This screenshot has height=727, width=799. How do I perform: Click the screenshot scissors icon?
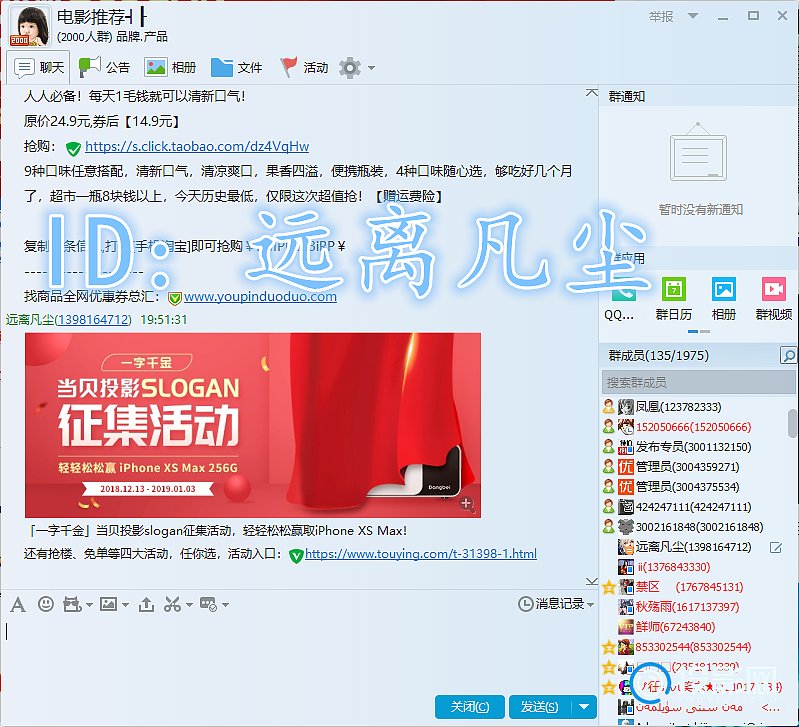(x=173, y=604)
